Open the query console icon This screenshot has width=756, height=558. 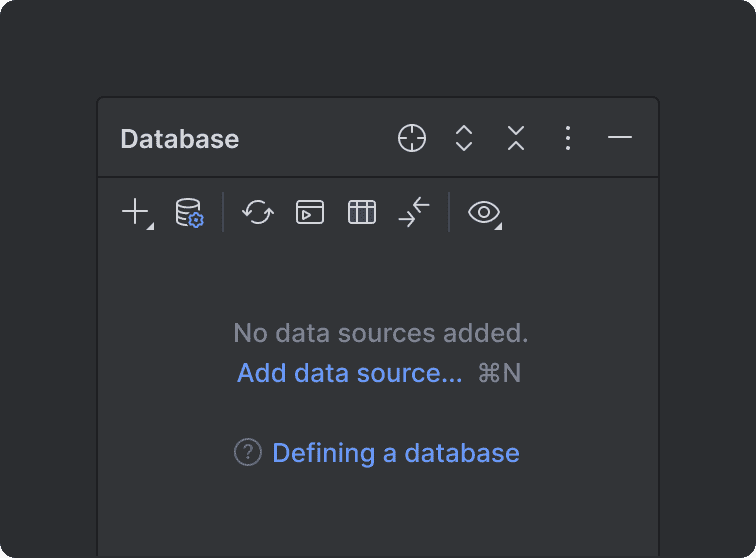[x=310, y=212]
